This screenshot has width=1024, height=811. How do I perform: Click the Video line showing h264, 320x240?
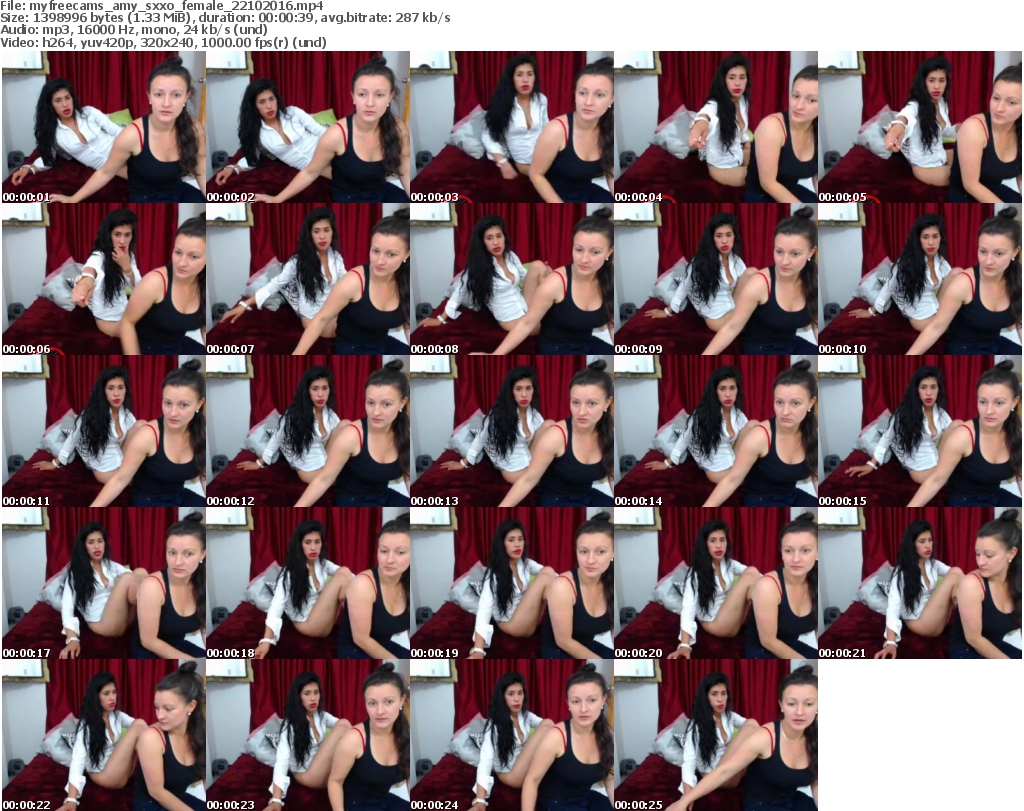point(163,42)
